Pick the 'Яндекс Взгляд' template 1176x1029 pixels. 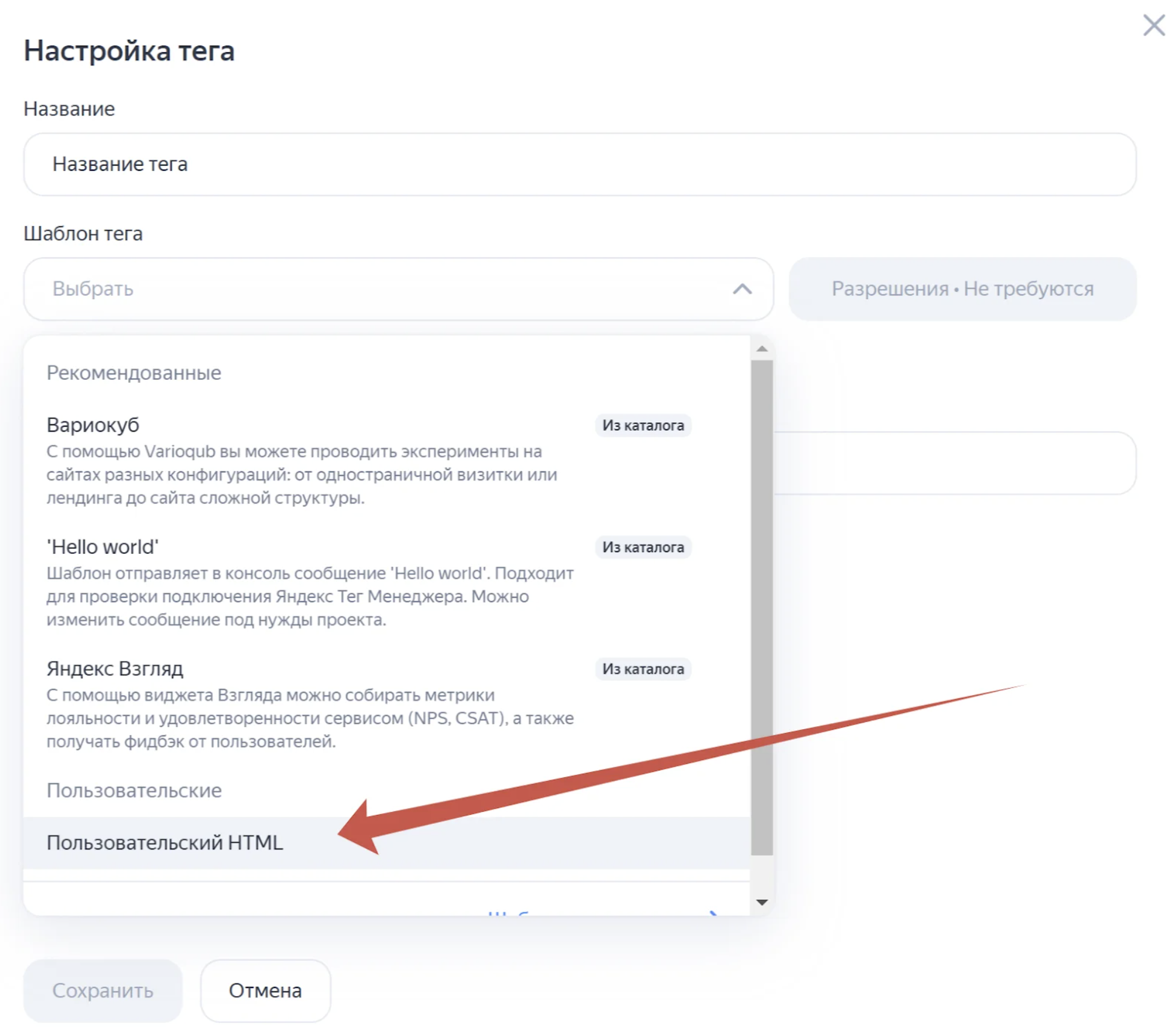tap(115, 669)
